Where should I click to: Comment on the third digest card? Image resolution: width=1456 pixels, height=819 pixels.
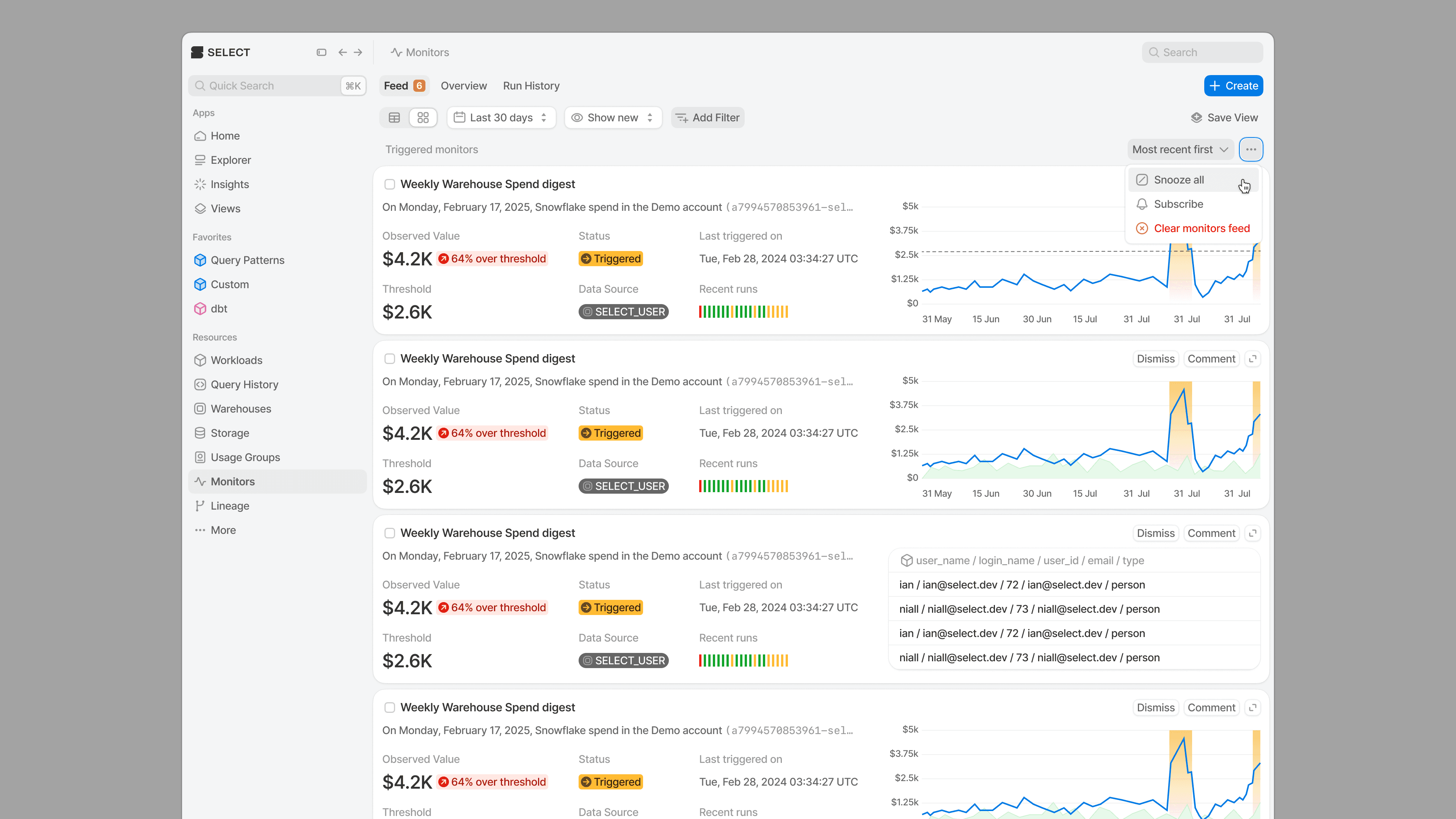click(x=1211, y=533)
